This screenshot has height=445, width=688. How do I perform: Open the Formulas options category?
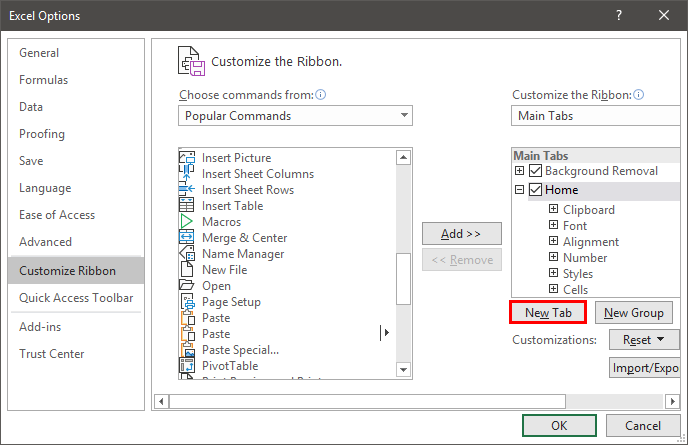tap(76, 80)
